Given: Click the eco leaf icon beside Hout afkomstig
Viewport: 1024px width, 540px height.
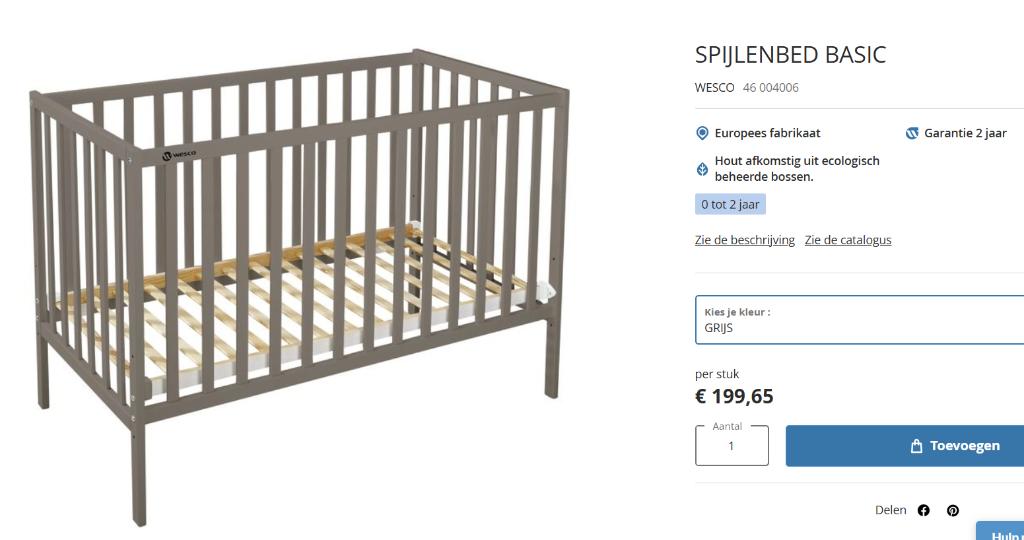Looking at the screenshot, I should click(x=702, y=168).
